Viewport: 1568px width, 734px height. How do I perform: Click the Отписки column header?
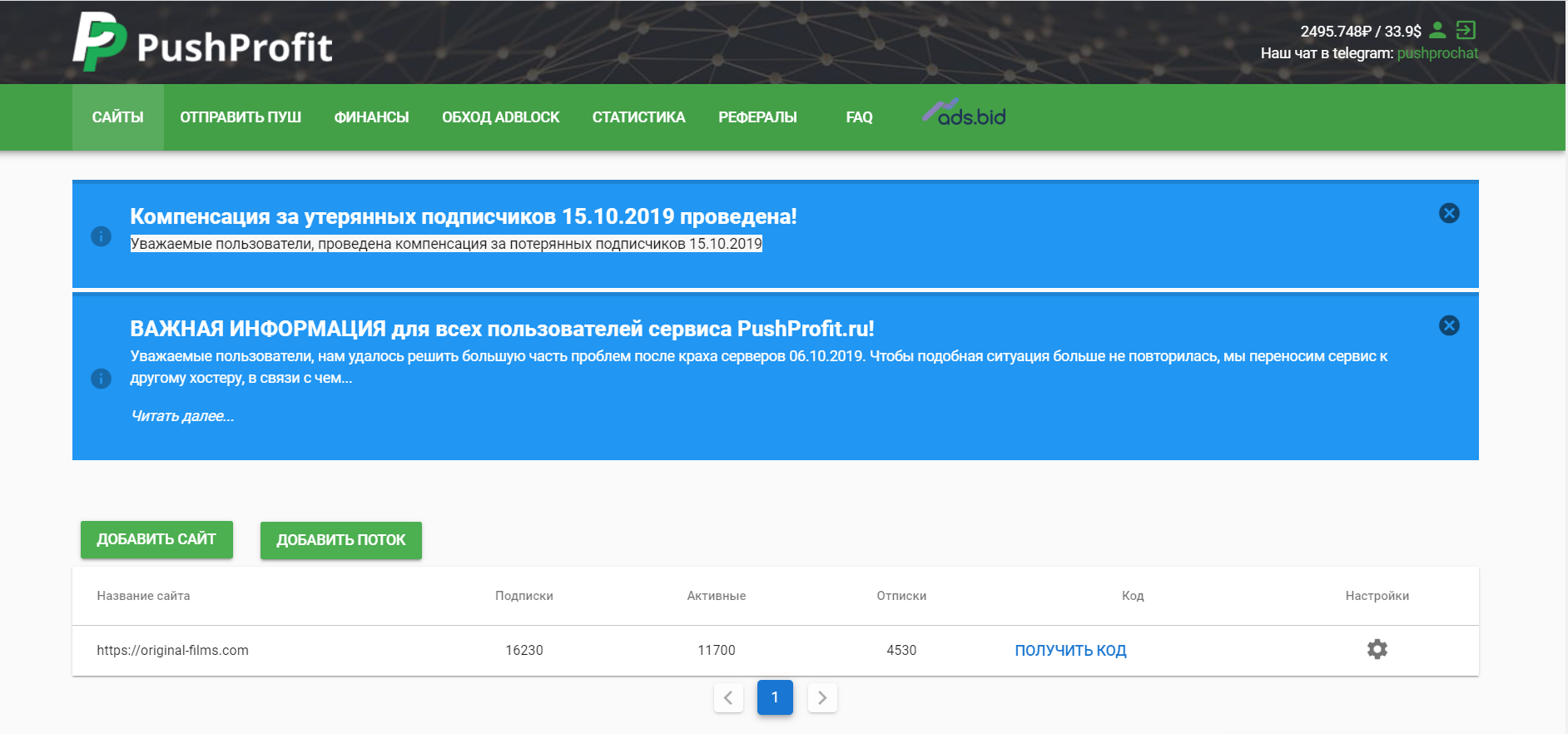coord(901,596)
